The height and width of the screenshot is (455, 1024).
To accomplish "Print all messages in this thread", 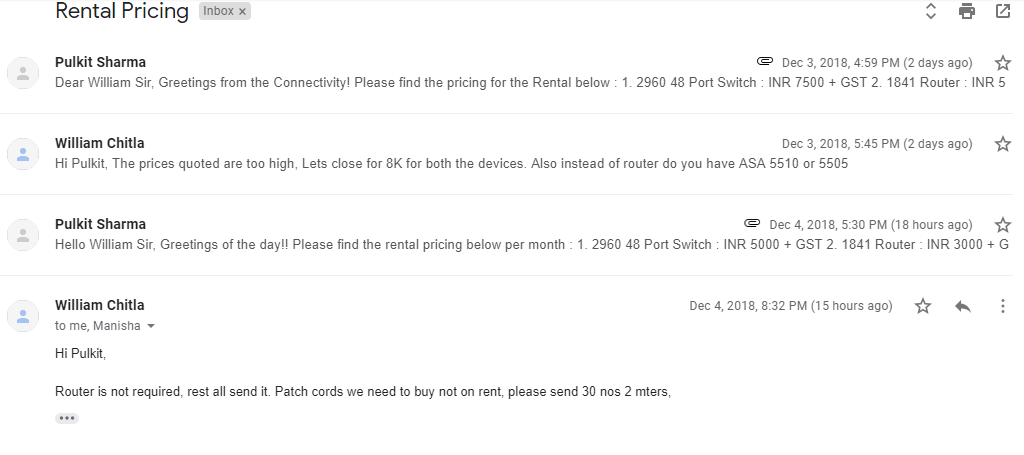I will [x=967, y=12].
